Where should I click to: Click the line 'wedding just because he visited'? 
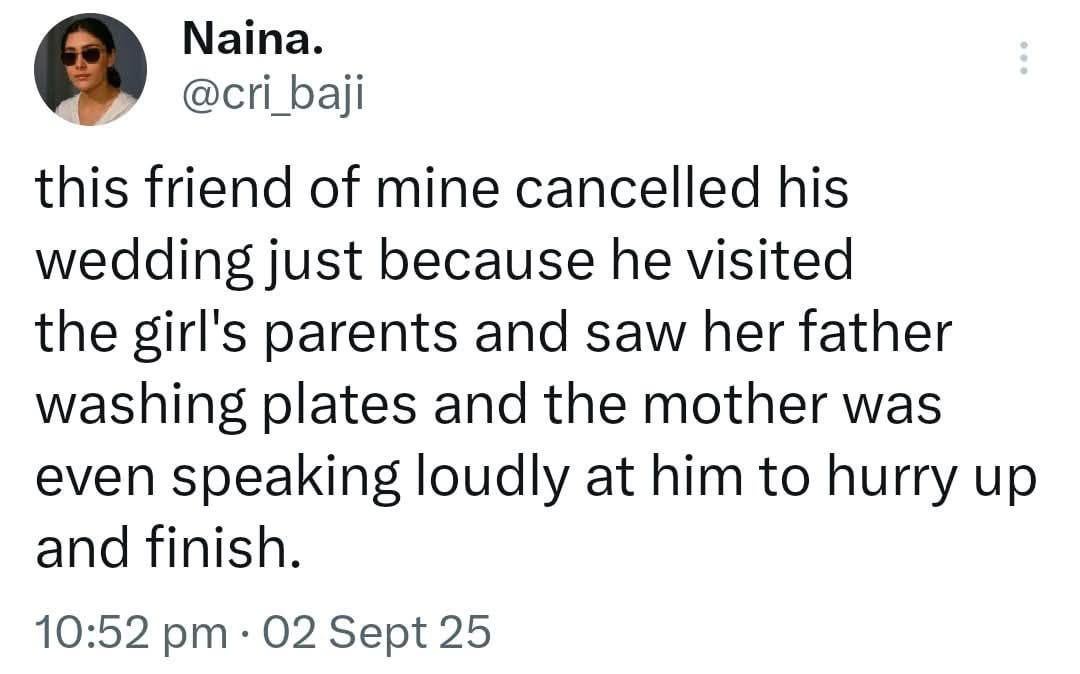pos(444,261)
